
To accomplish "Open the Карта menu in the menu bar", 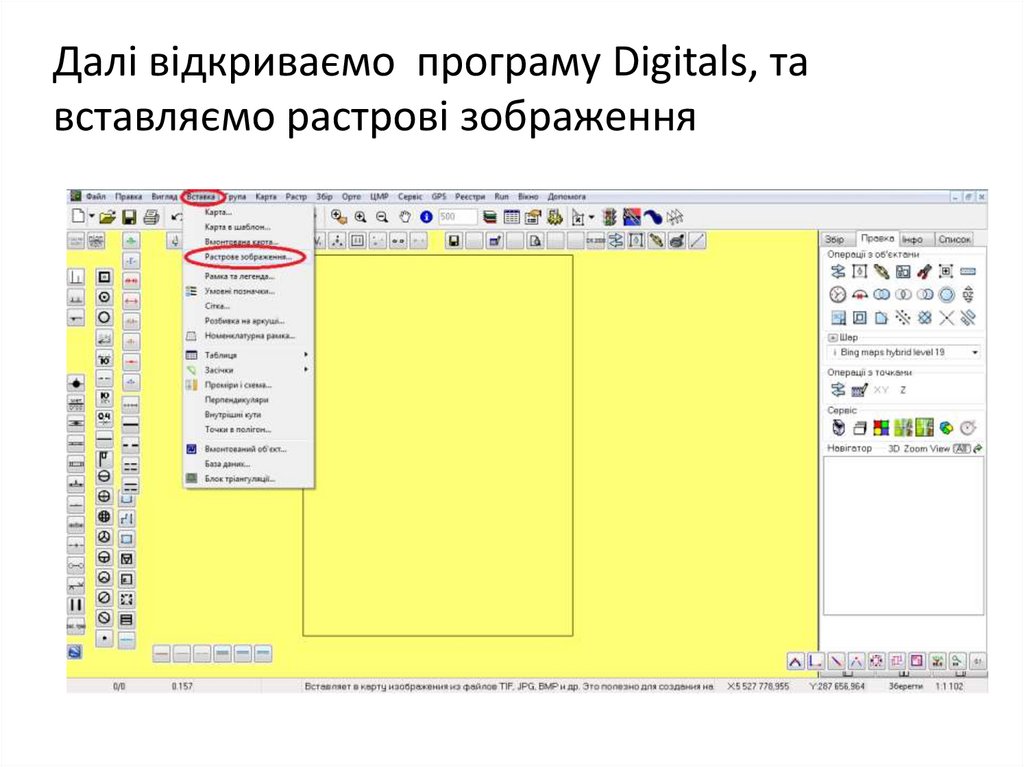I will pos(266,197).
